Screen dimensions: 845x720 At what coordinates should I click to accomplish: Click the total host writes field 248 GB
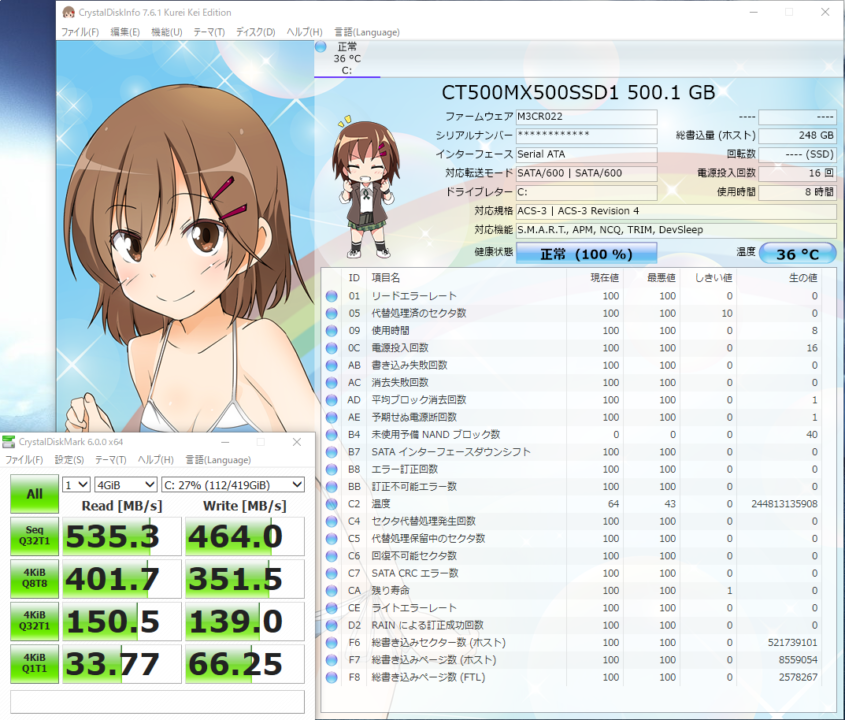[x=798, y=135]
